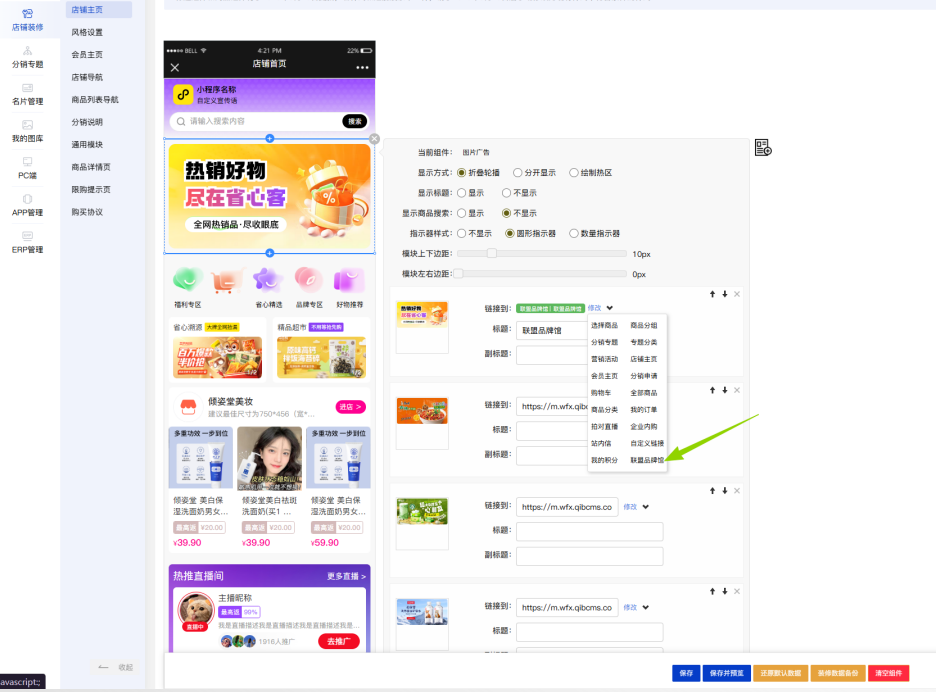
Task: Click the 保存并预览 button
Action: (x=726, y=673)
